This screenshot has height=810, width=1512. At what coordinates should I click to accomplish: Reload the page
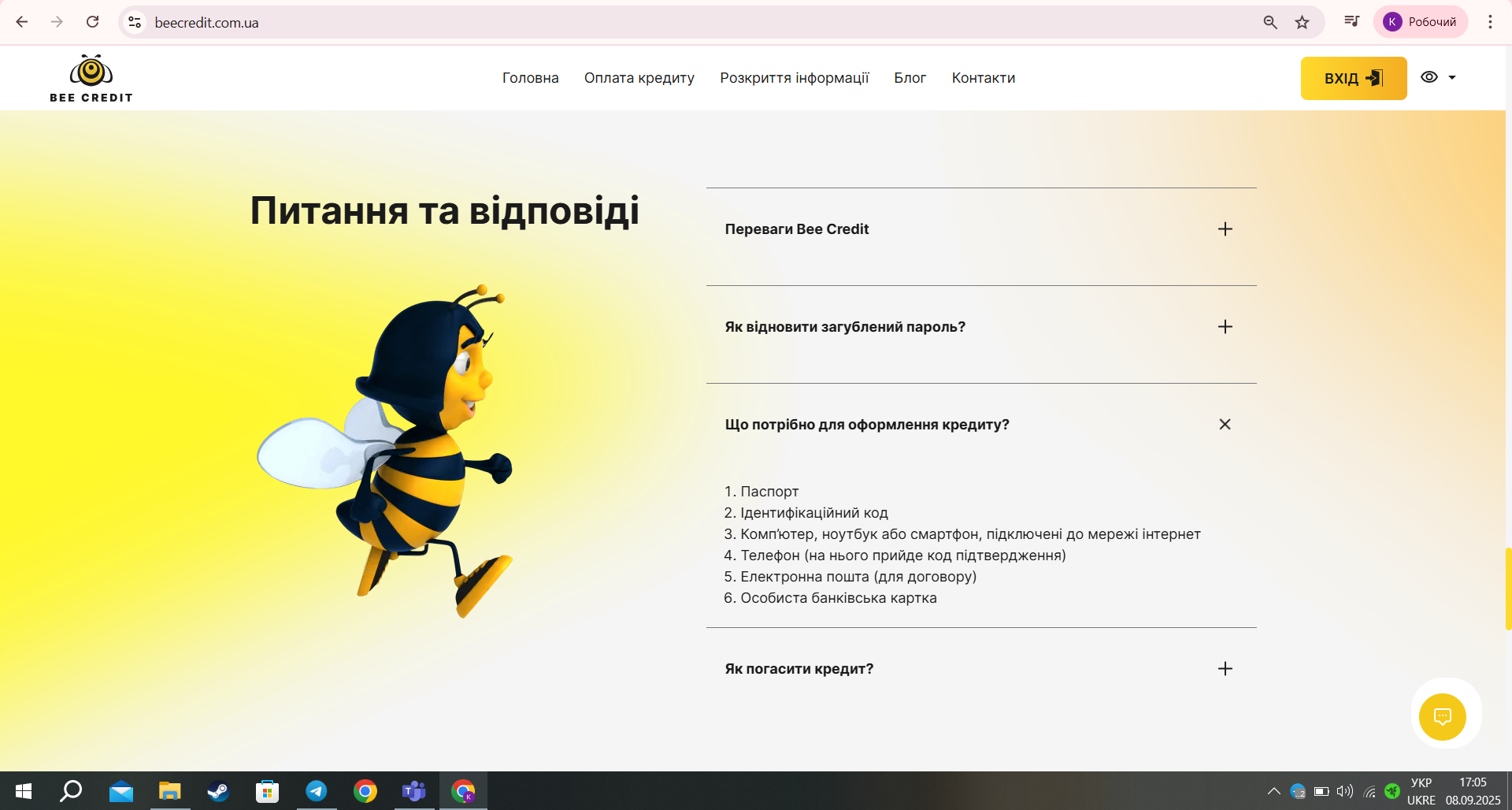tap(92, 22)
